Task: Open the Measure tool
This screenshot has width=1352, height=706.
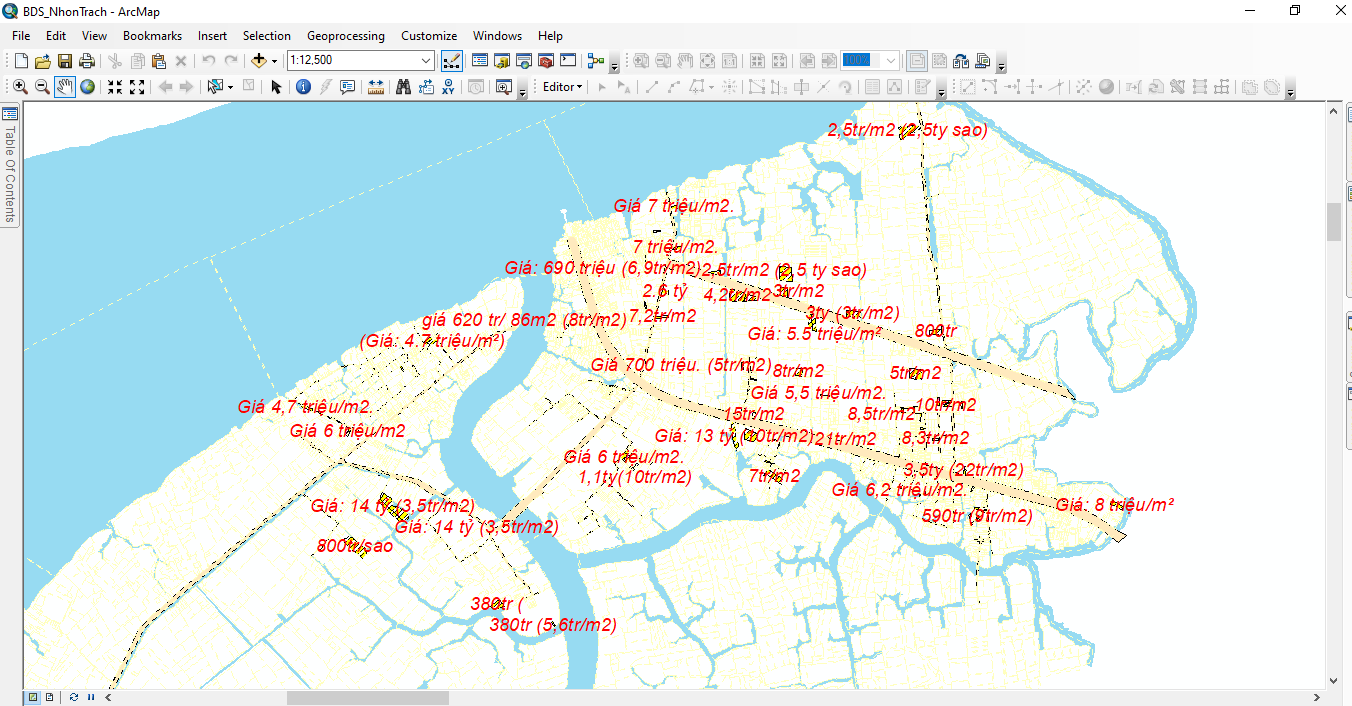Action: point(376,87)
